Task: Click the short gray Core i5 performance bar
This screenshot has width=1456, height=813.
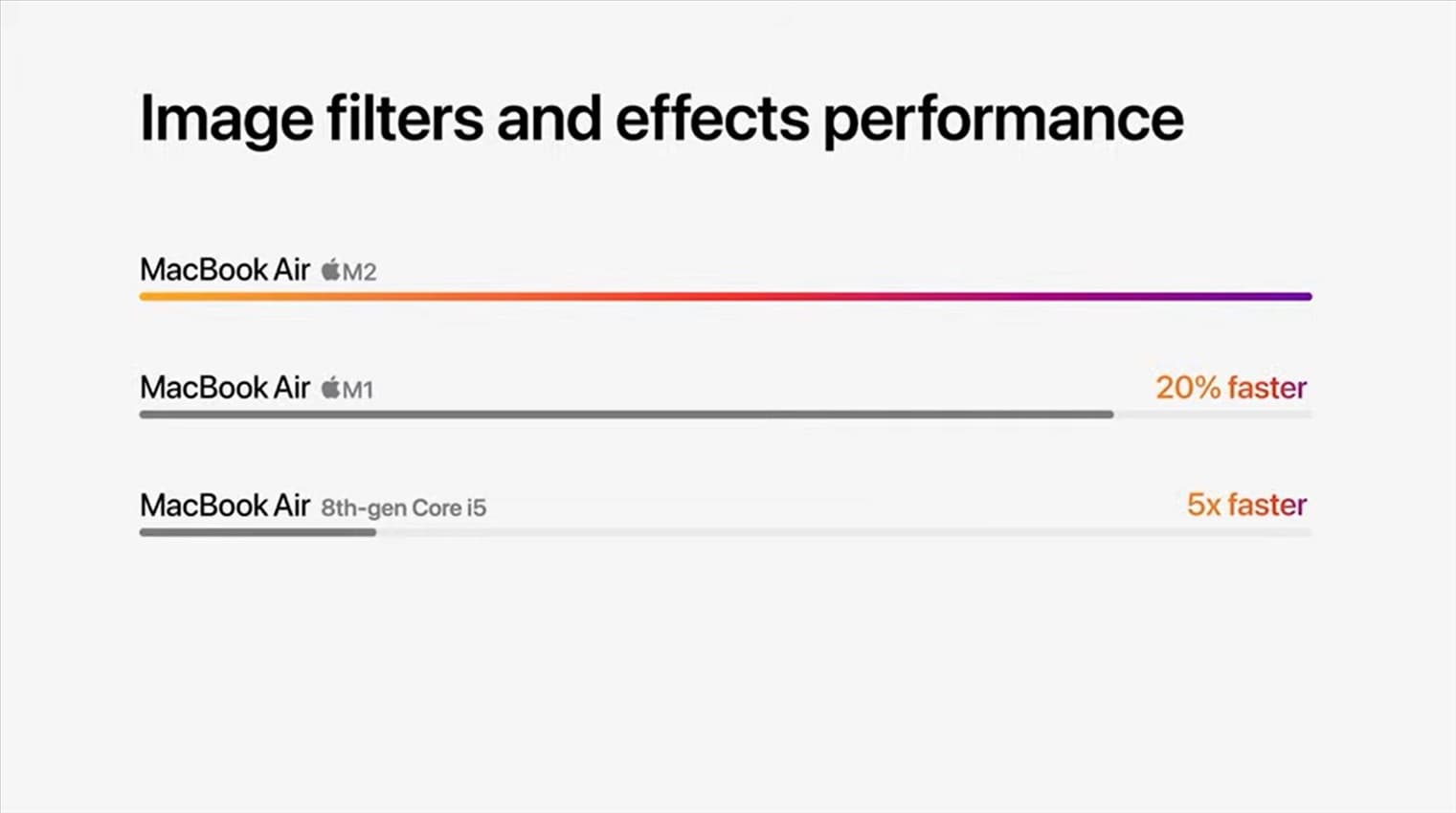Action: pyautogui.click(x=258, y=532)
